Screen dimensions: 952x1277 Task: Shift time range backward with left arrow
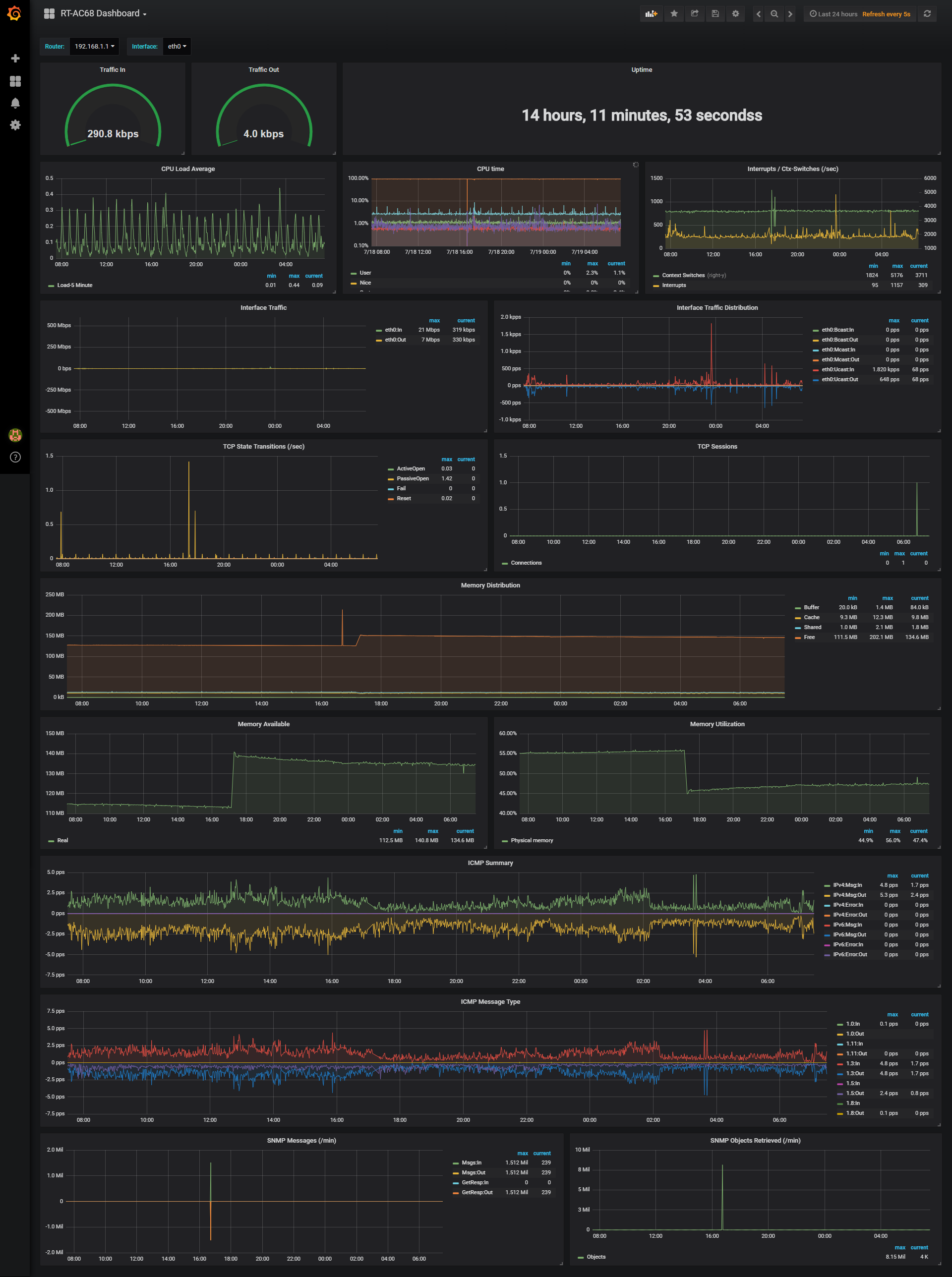pos(758,14)
